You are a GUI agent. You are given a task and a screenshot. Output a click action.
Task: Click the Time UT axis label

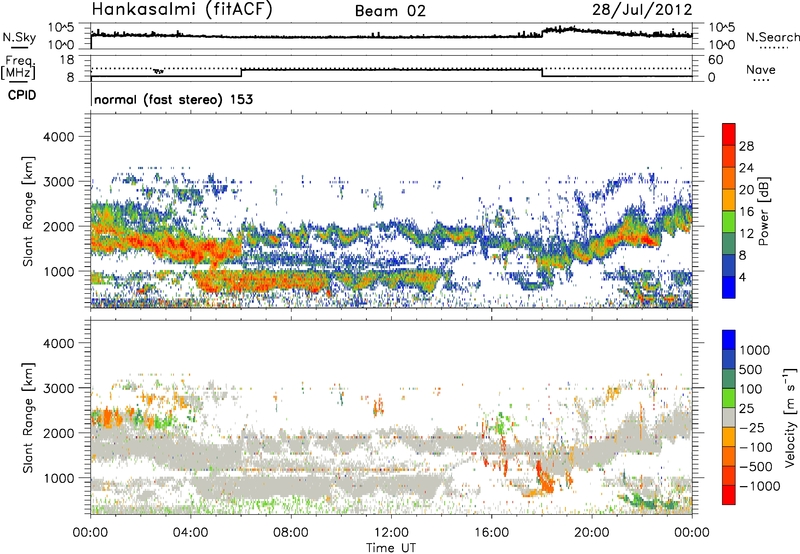391,548
